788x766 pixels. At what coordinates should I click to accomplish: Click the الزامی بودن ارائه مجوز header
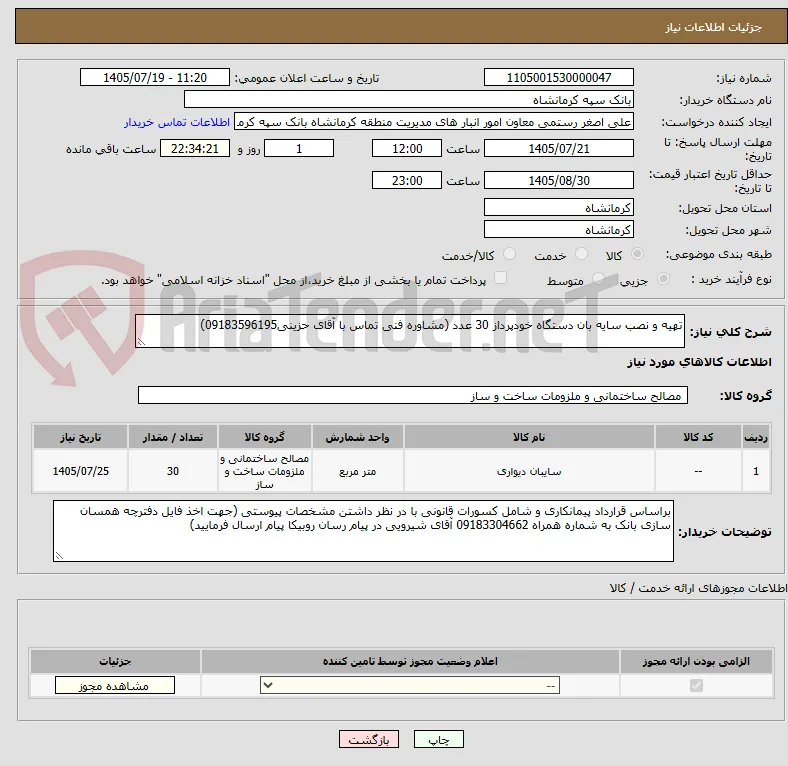(x=696, y=661)
